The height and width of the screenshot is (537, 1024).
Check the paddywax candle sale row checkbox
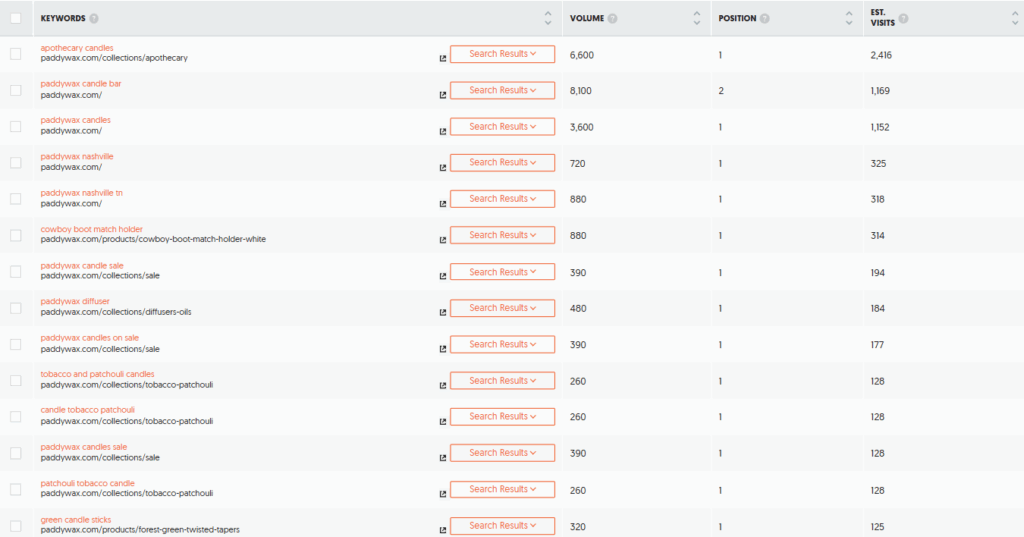click(16, 272)
